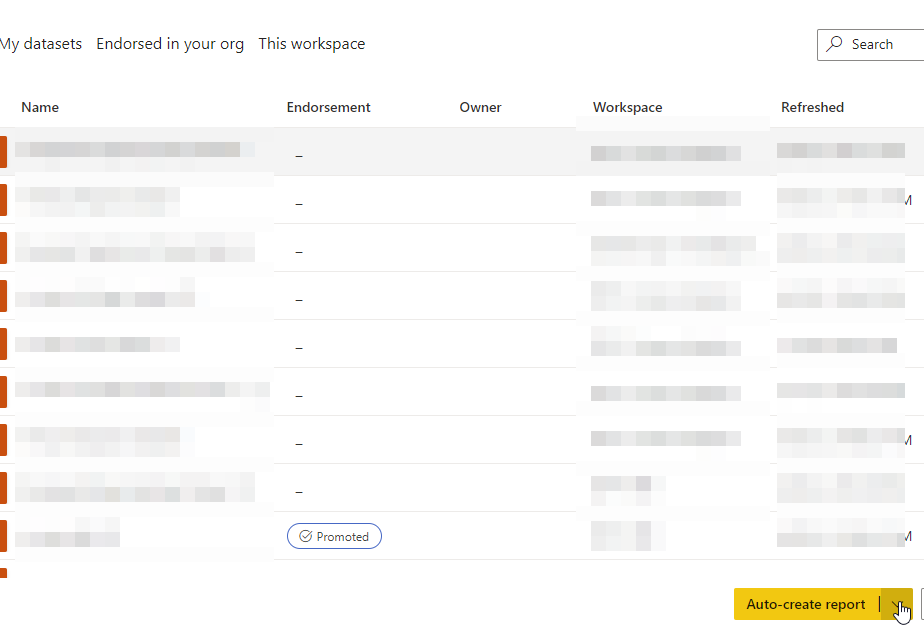Select the This workspace tab
Screen dimensions: 924x640
click(312, 44)
